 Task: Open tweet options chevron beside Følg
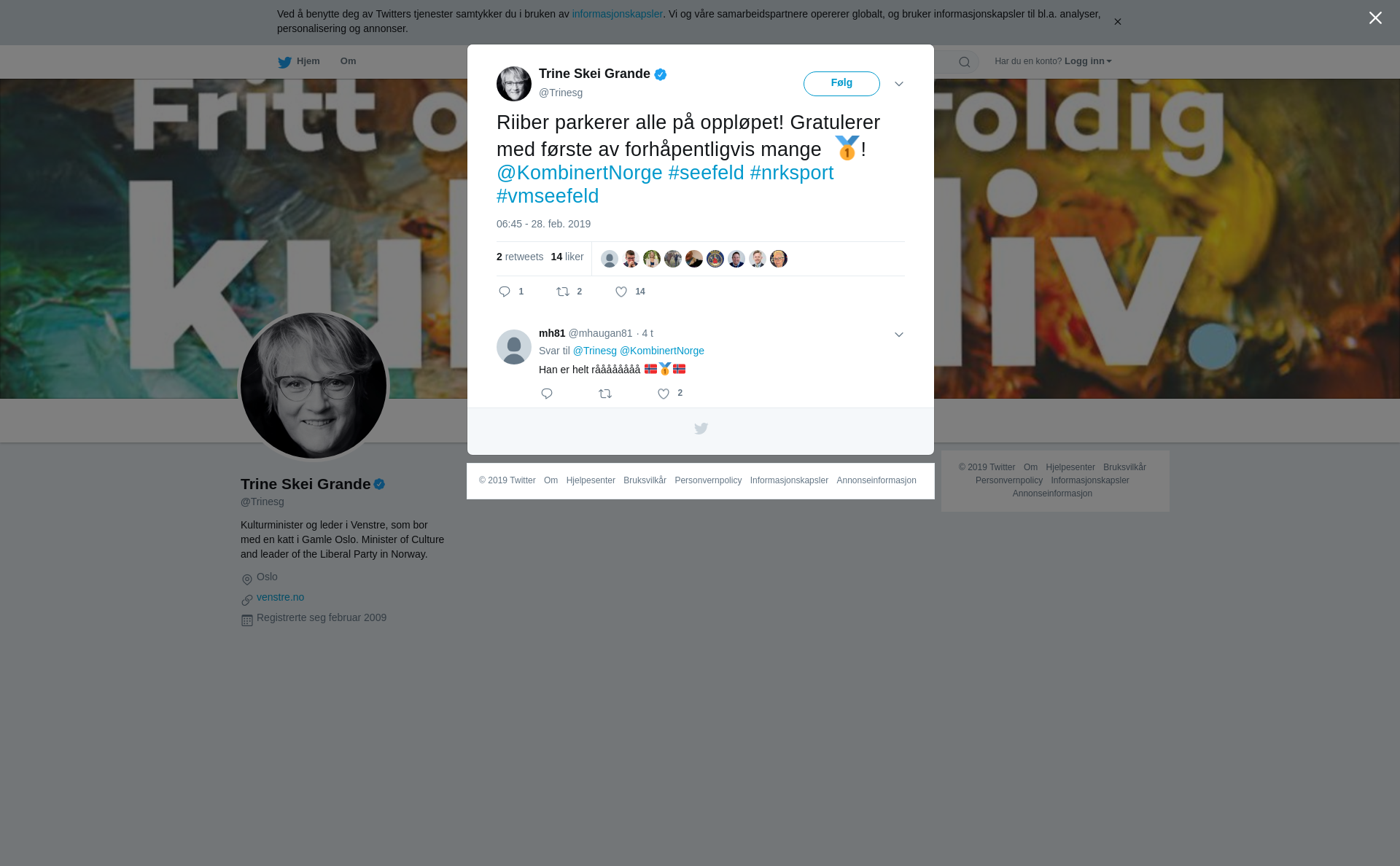tap(899, 84)
